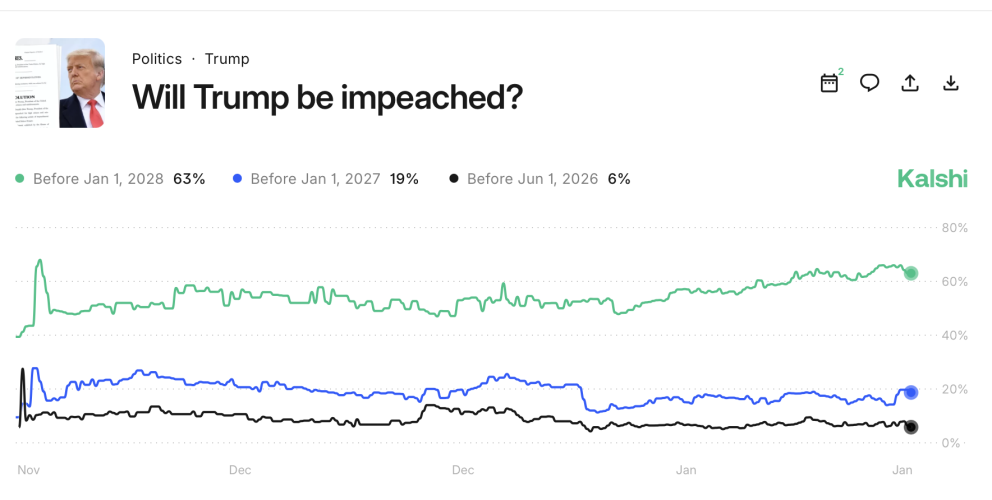Click the "Will Trump be impeached?" title

327,97
